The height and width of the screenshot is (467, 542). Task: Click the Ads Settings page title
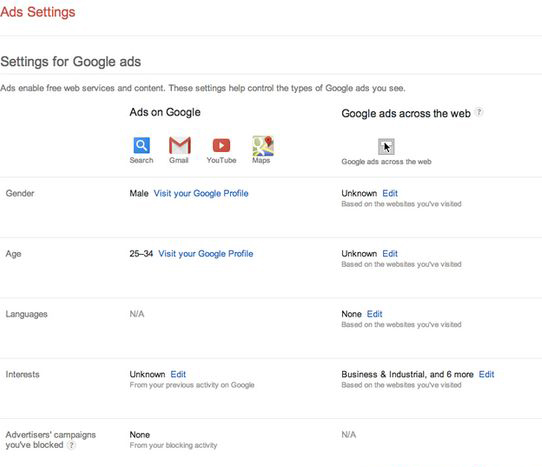[38, 12]
